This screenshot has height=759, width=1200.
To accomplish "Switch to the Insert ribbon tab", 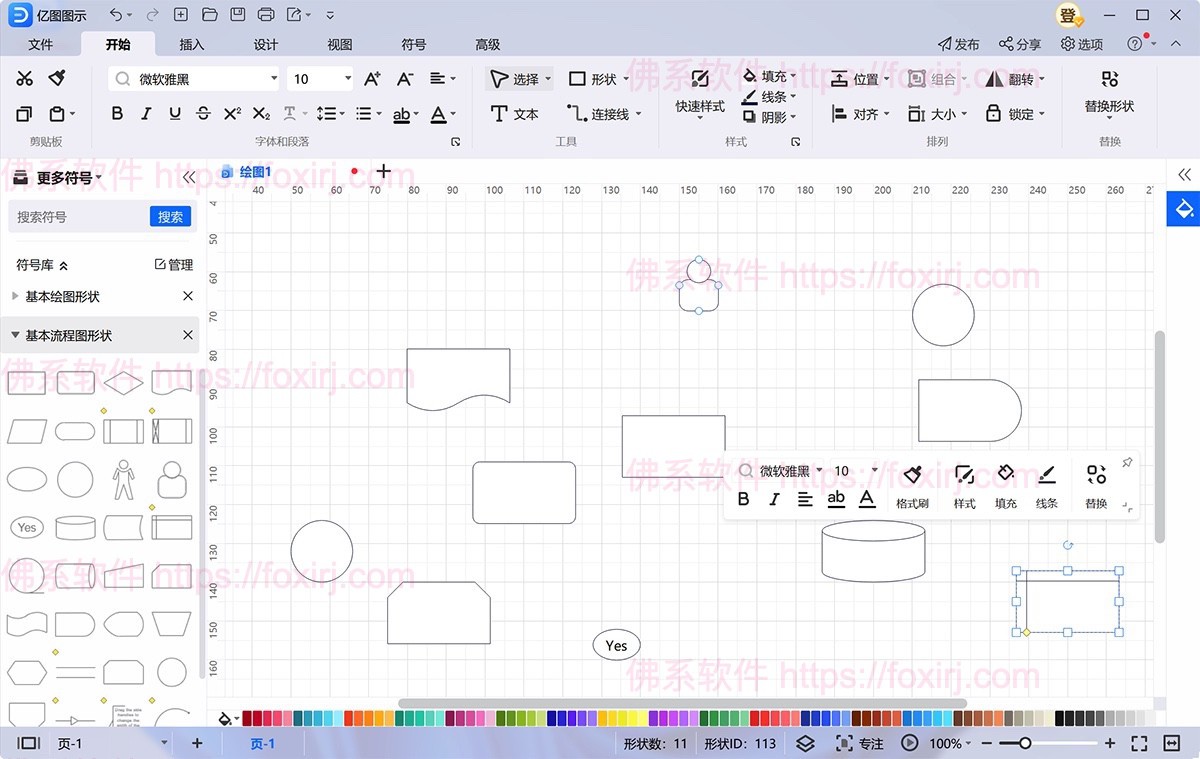I will pos(191,44).
